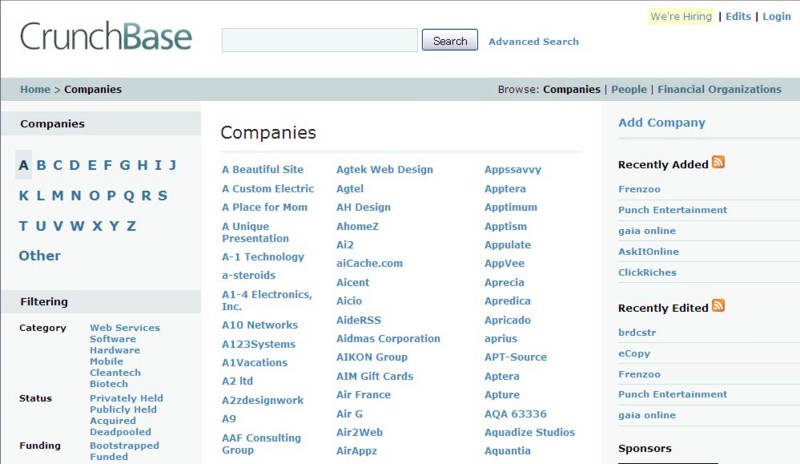Open the Edits link

(x=738, y=16)
